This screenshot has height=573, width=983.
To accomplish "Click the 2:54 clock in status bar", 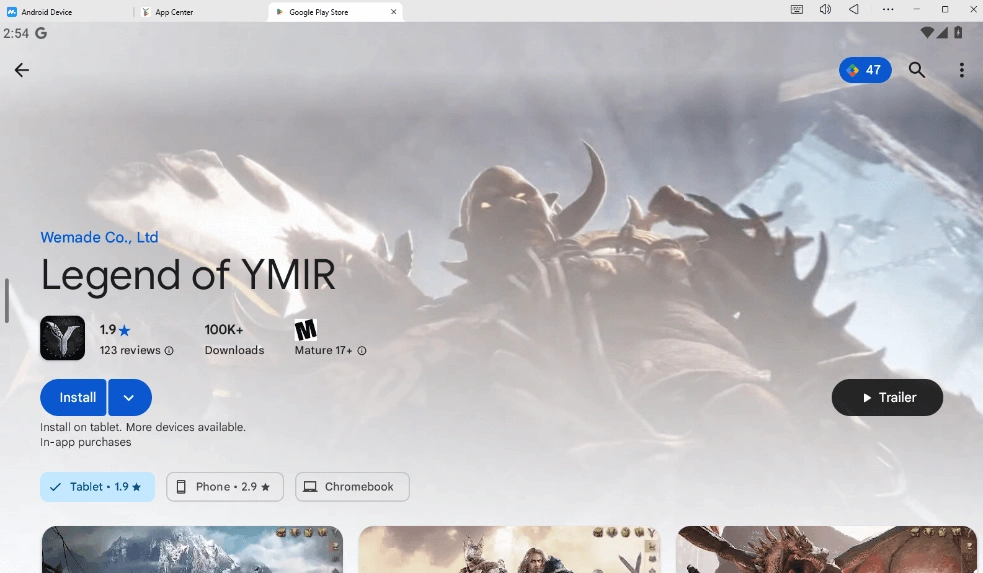I will [x=16, y=33].
